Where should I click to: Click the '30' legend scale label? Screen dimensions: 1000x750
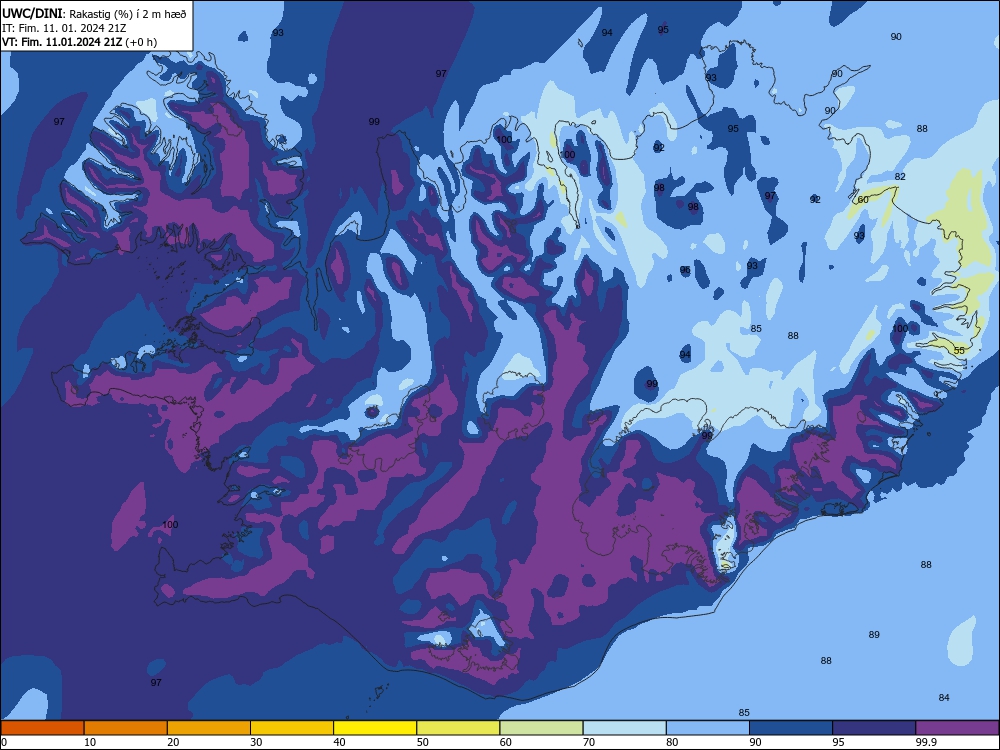pos(256,742)
